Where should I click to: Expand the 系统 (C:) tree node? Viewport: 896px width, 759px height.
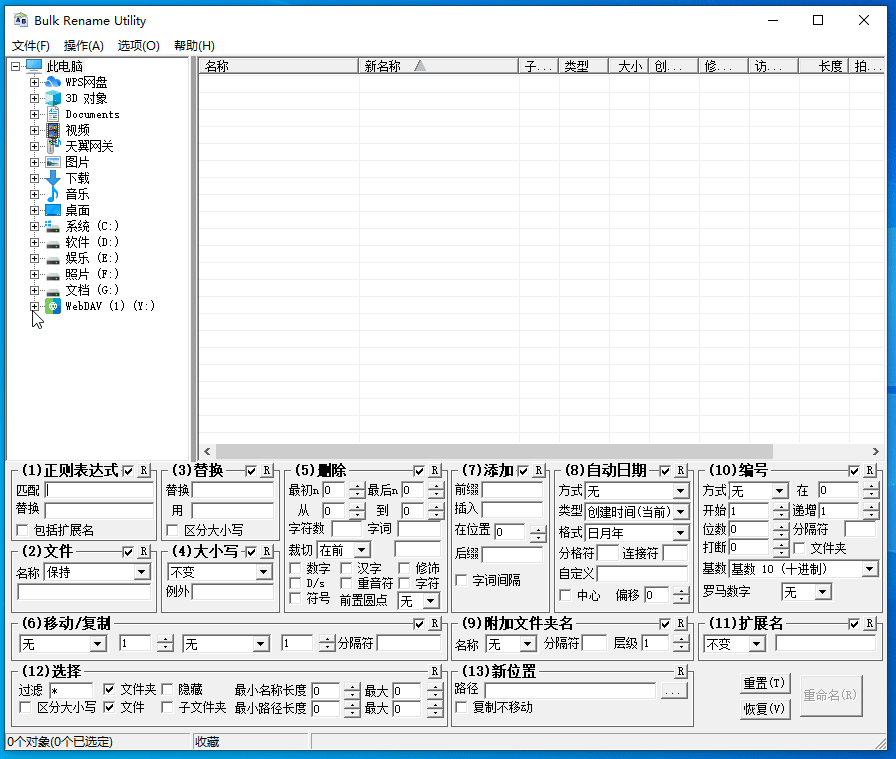34,226
